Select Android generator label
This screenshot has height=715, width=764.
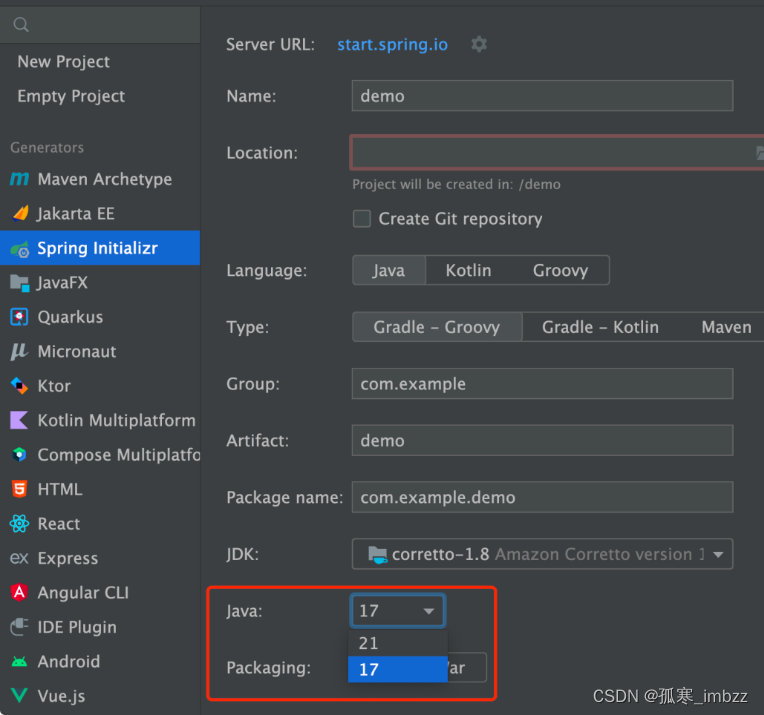(x=69, y=661)
